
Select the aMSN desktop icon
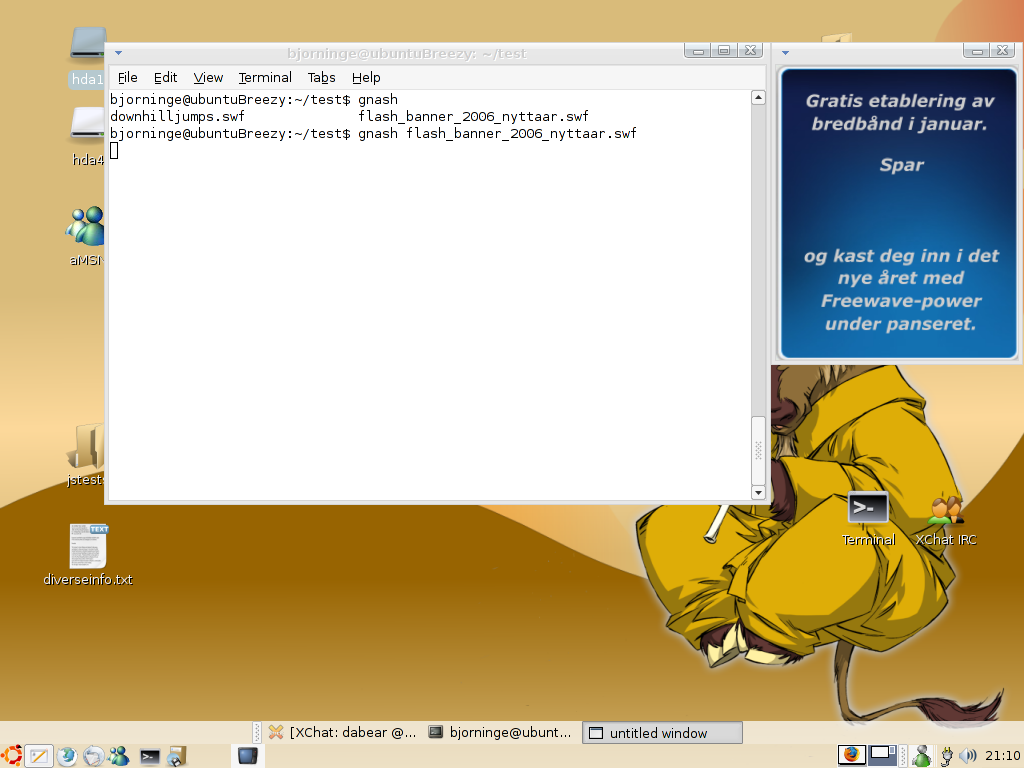[85, 236]
